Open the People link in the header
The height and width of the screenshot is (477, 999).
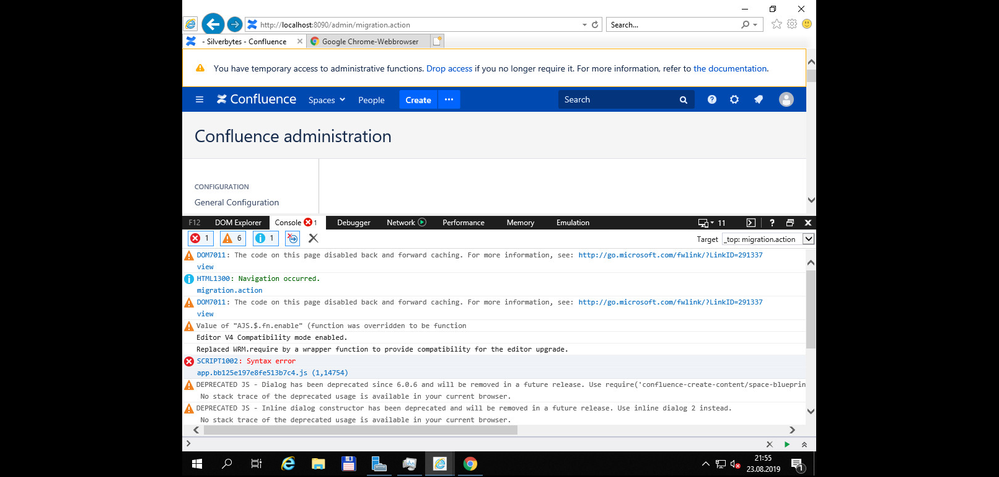click(x=371, y=100)
